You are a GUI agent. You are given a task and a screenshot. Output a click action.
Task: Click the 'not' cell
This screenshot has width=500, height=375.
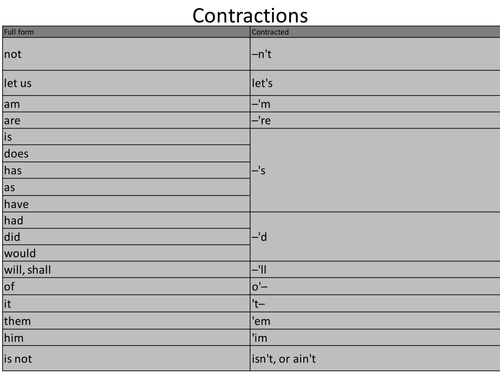click(x=126, y=54)
